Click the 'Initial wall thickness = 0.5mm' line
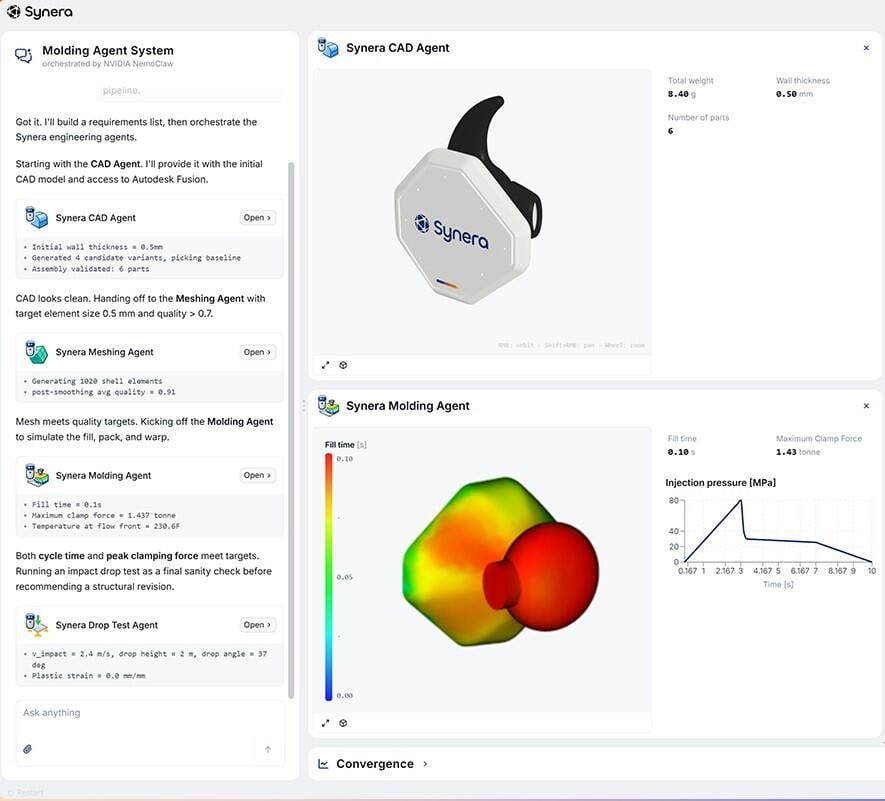Viewport: 885px width, 801px height. 97,247
